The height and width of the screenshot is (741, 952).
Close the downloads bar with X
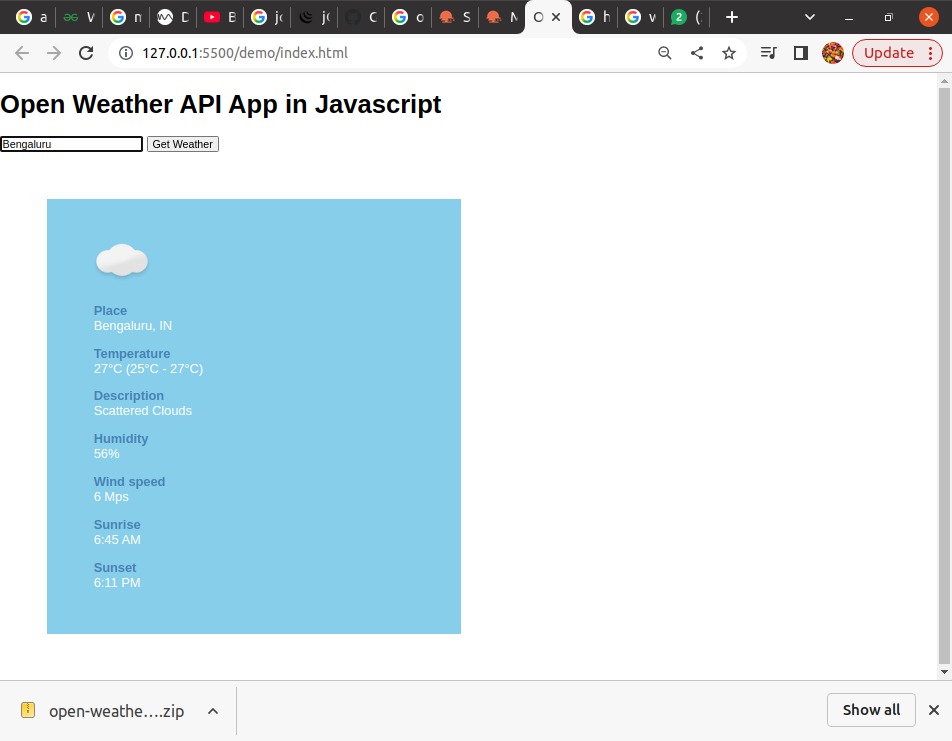(934, 710)
